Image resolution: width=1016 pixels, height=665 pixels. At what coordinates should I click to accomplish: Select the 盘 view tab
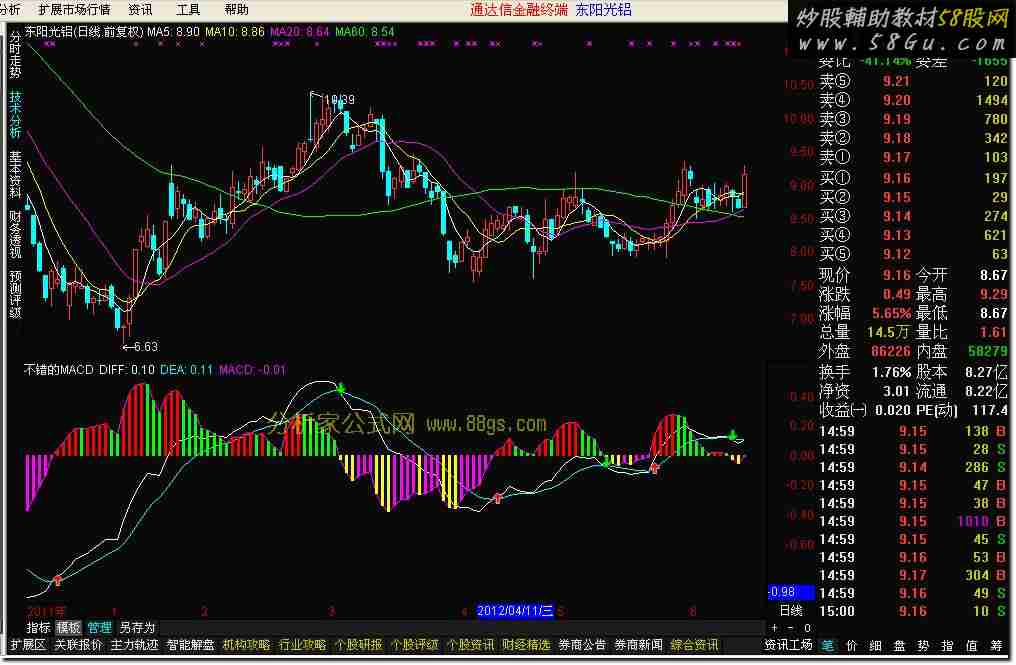(899, 645)
